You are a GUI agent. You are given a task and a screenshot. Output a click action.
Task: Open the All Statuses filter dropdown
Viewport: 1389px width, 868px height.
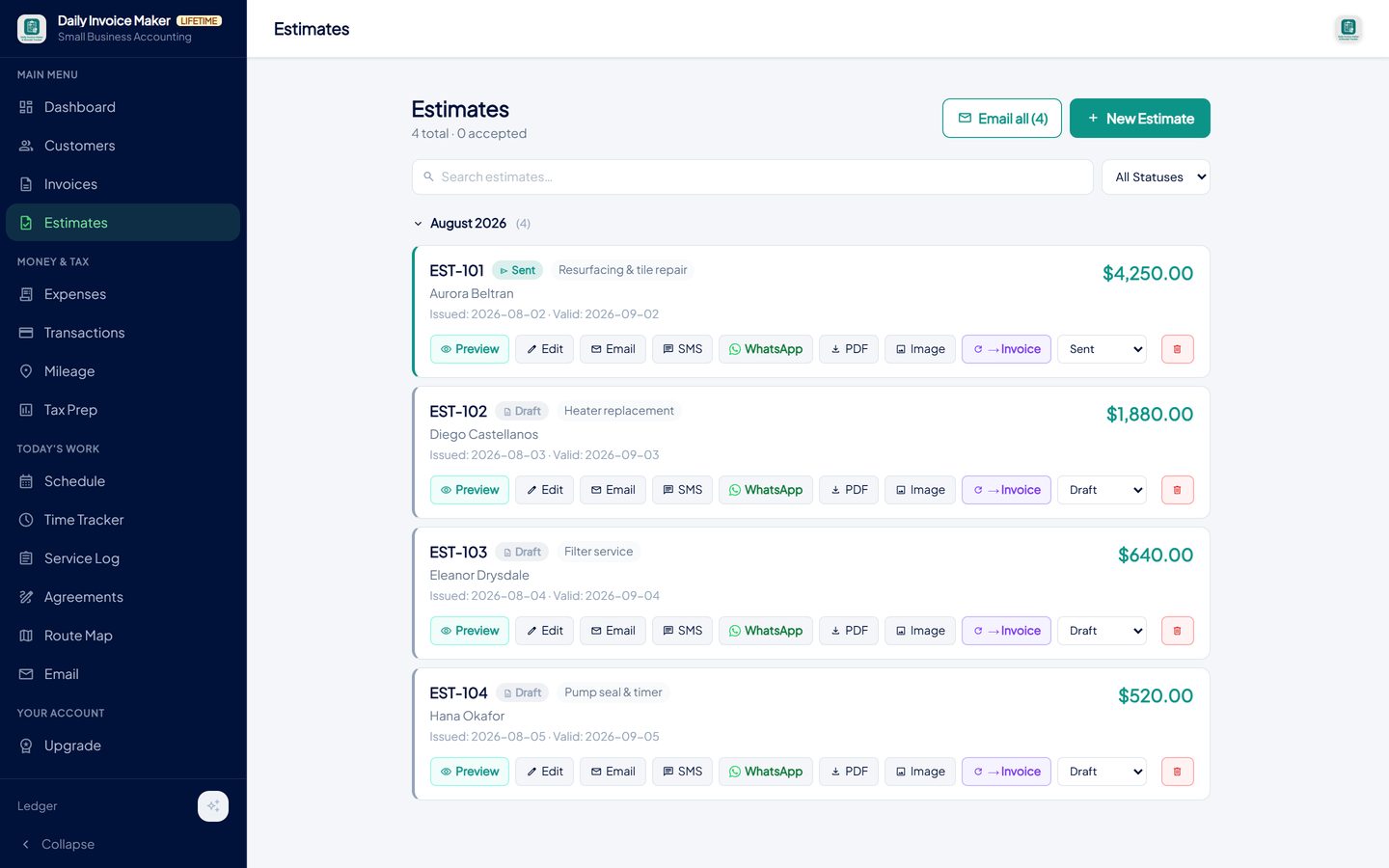1156,177
